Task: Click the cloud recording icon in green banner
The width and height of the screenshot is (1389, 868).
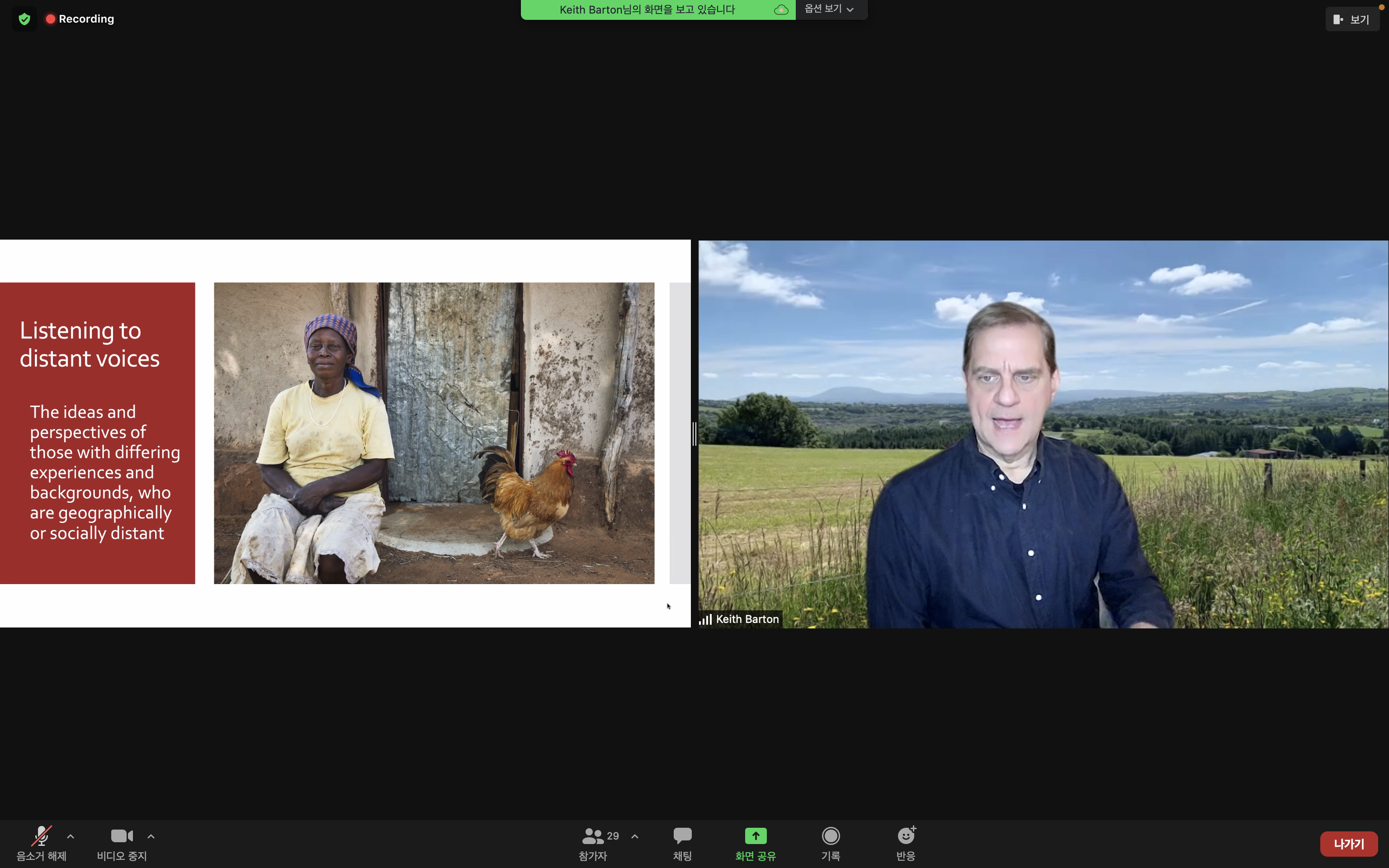Action: pos(780,10)
